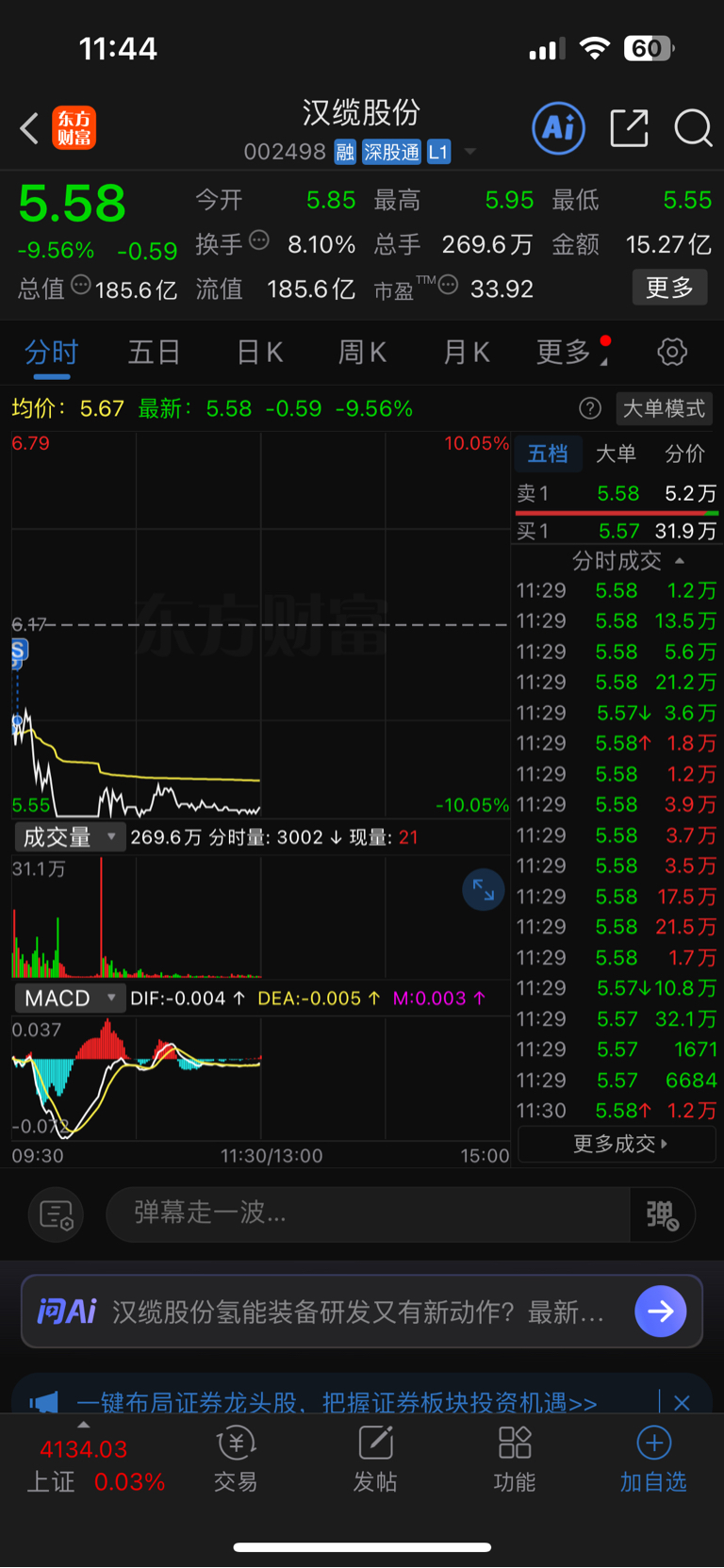The width and height of the screenshot is (724, 1568).
Task: Enable 大单模式 button
Action: pyautogui.click(x=664, y=408)
